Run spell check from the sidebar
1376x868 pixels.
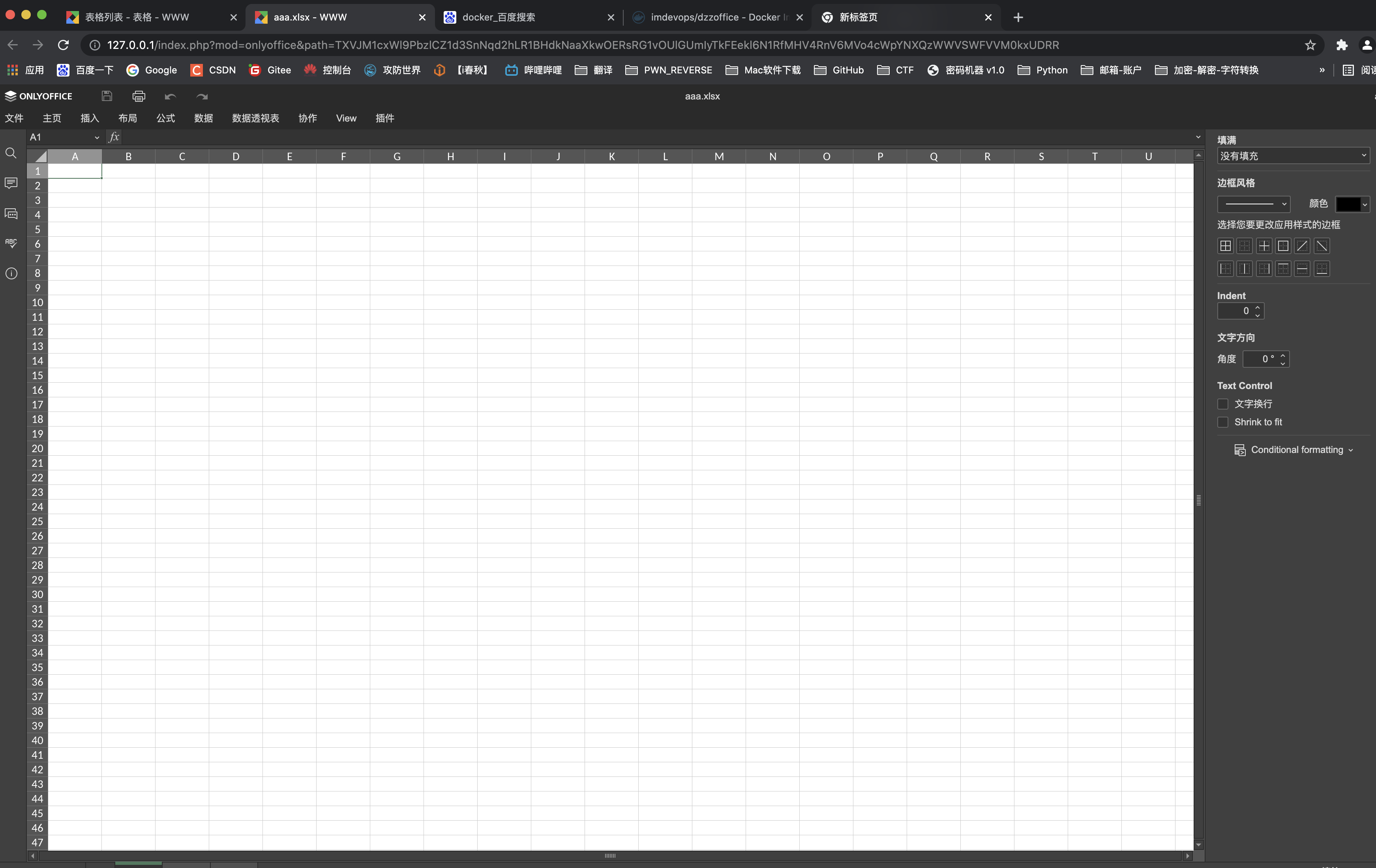pyautogui.click(x=11, y=242)
